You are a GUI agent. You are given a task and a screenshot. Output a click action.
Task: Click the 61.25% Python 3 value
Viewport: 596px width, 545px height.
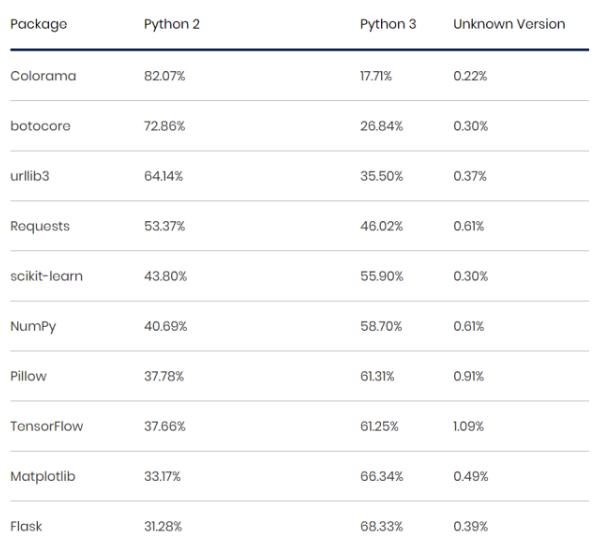pos(379,426)
